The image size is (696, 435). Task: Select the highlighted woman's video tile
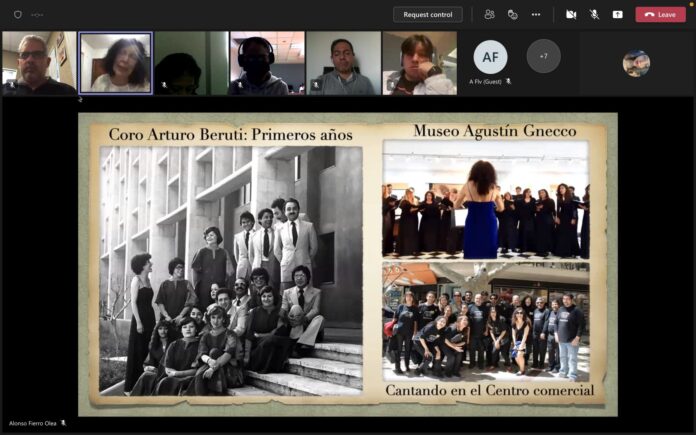point(116,63)
